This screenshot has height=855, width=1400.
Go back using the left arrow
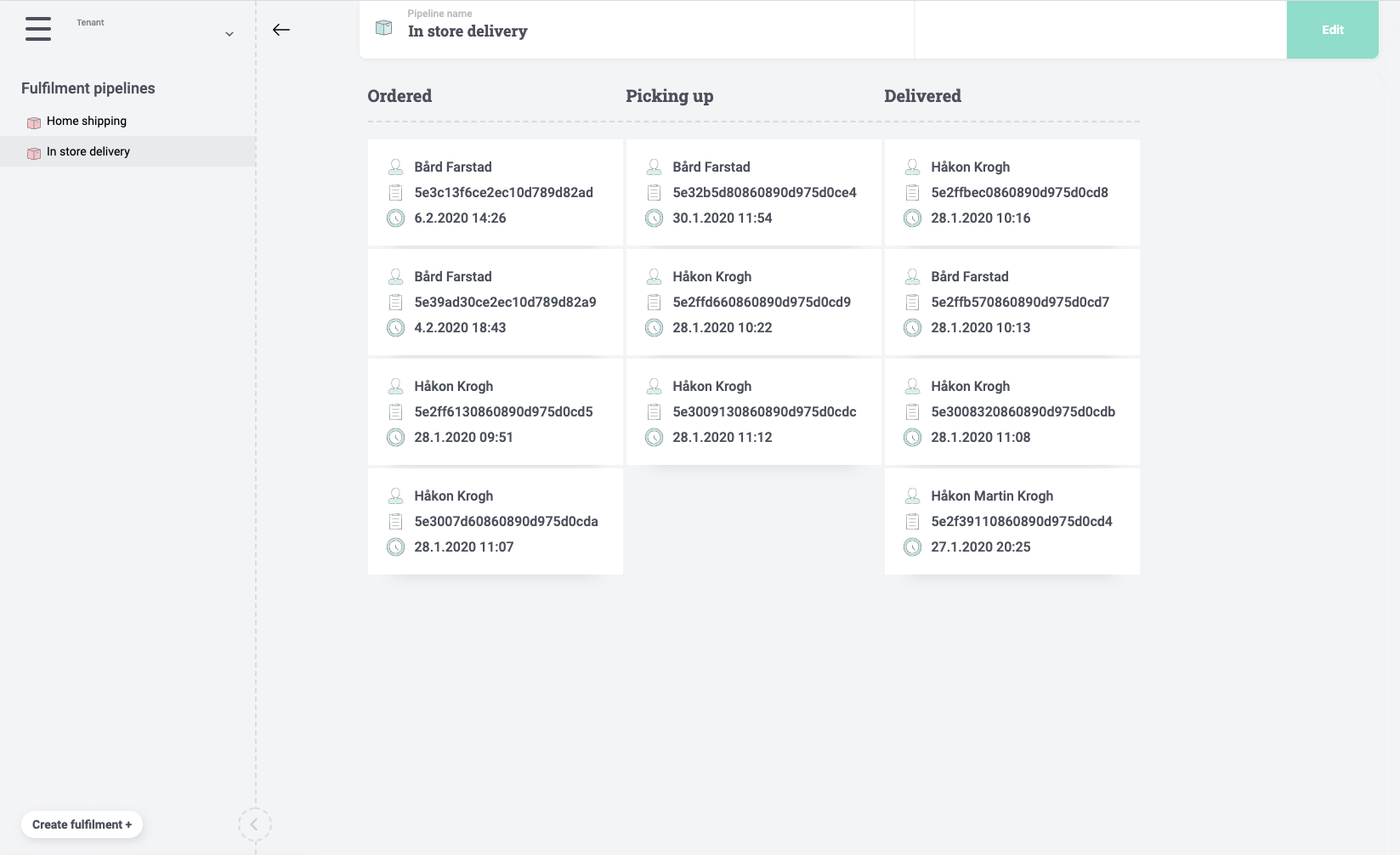tap(281, 30)
